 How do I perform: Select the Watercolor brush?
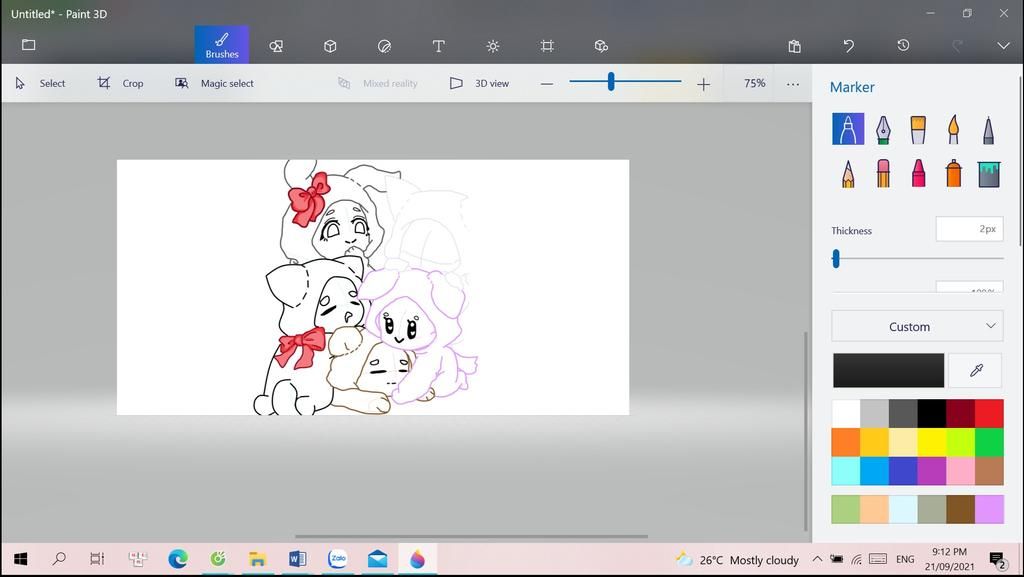tap(953, 129)
